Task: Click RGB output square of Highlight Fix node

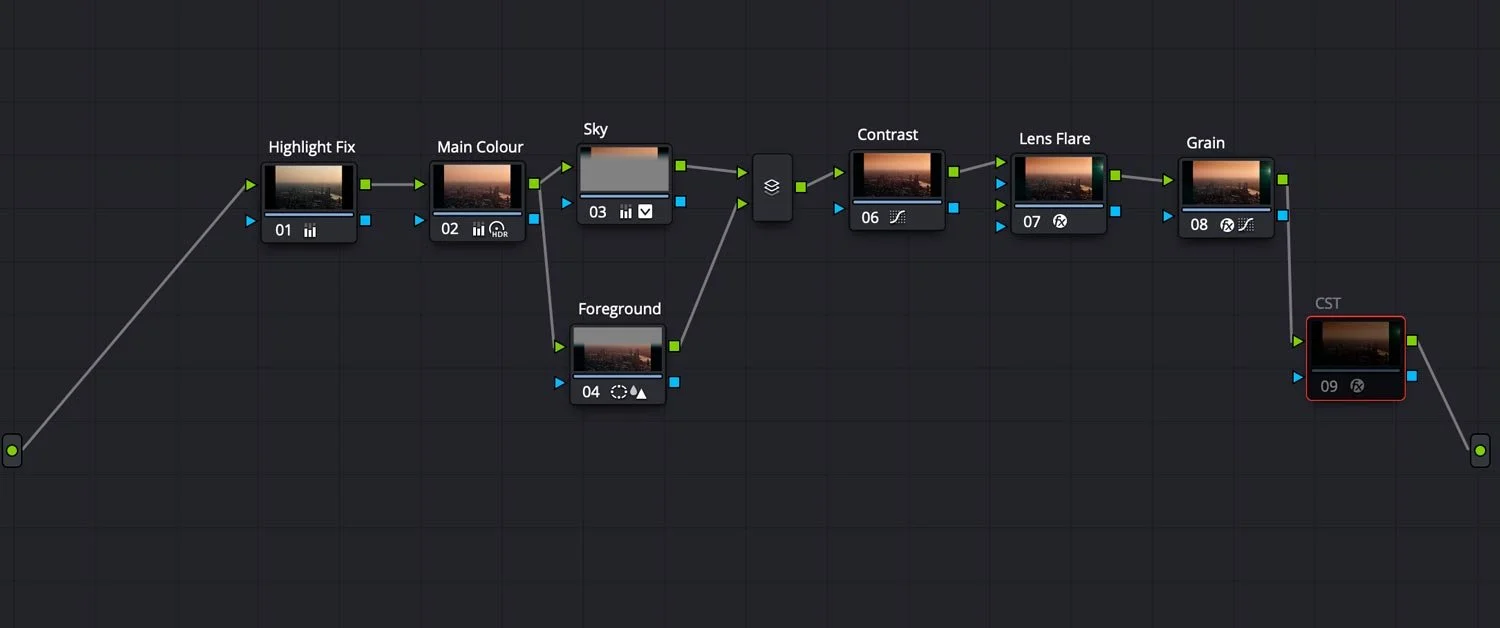Action: click(365, 185)
